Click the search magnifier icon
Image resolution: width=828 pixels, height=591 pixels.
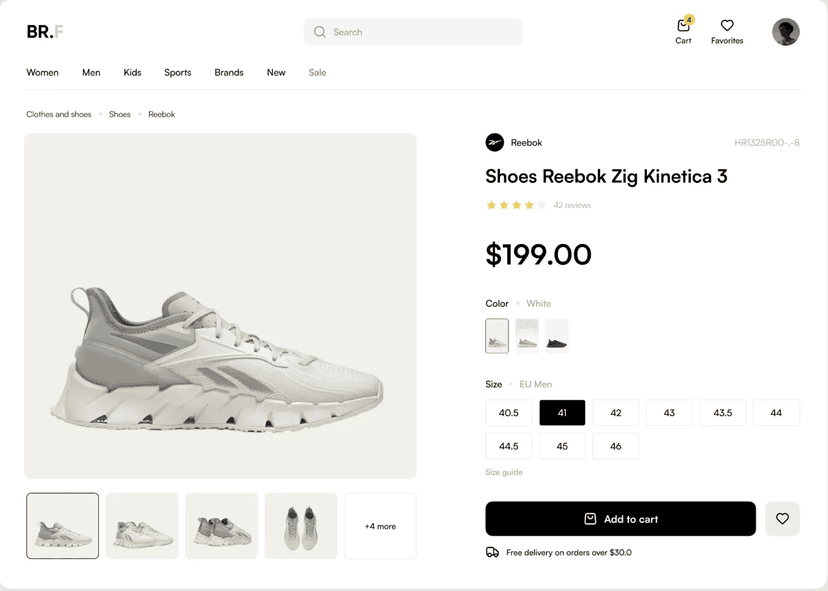click(318, 32)
